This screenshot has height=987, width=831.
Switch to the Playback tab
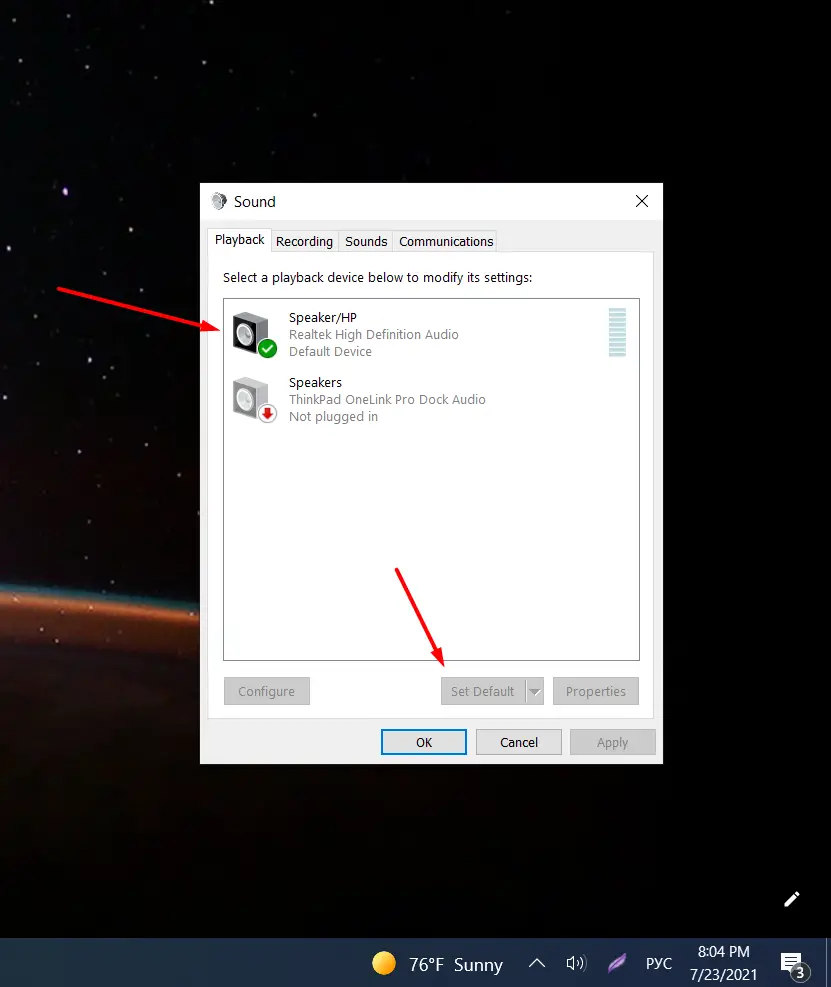pos(239,240)
